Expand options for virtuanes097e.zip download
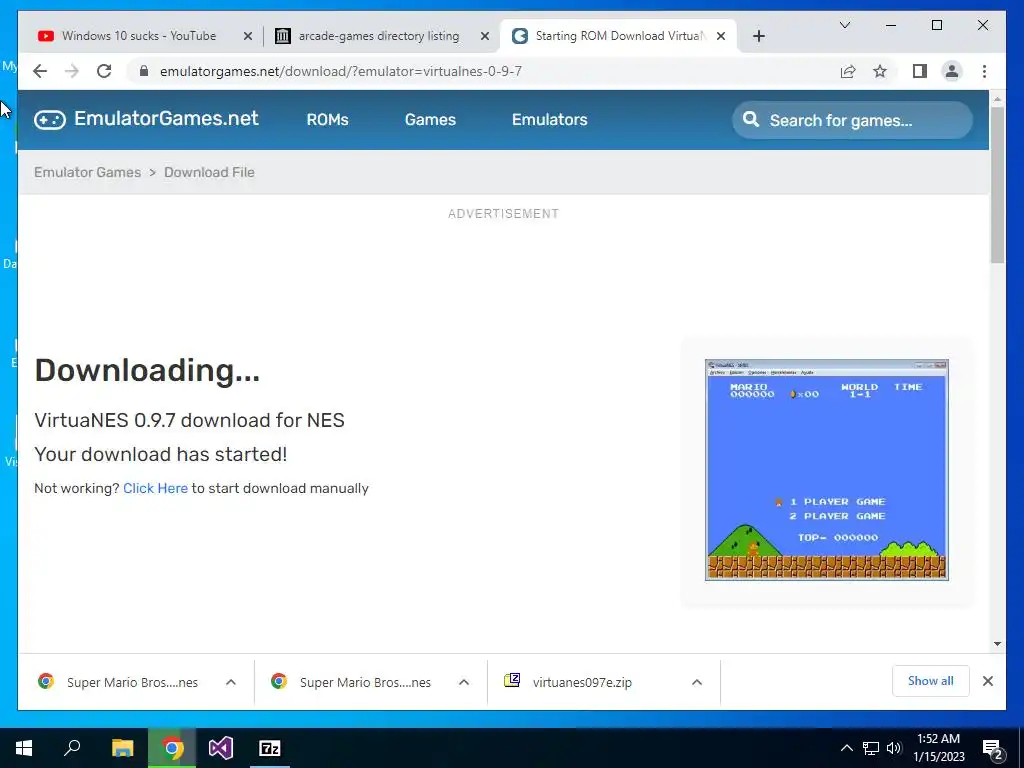 (697, 682)
